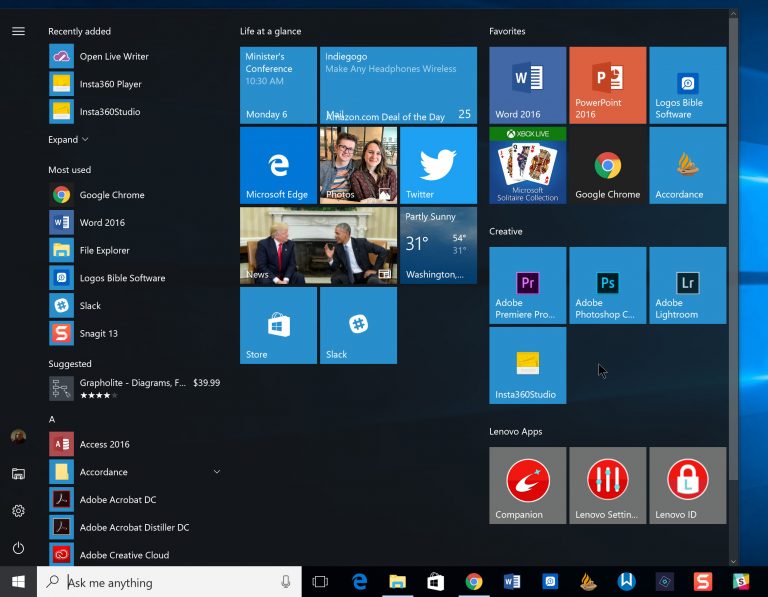Open File Explorer on the taskbar
Screen dimensions: 768x597
(x=397, y=582)
